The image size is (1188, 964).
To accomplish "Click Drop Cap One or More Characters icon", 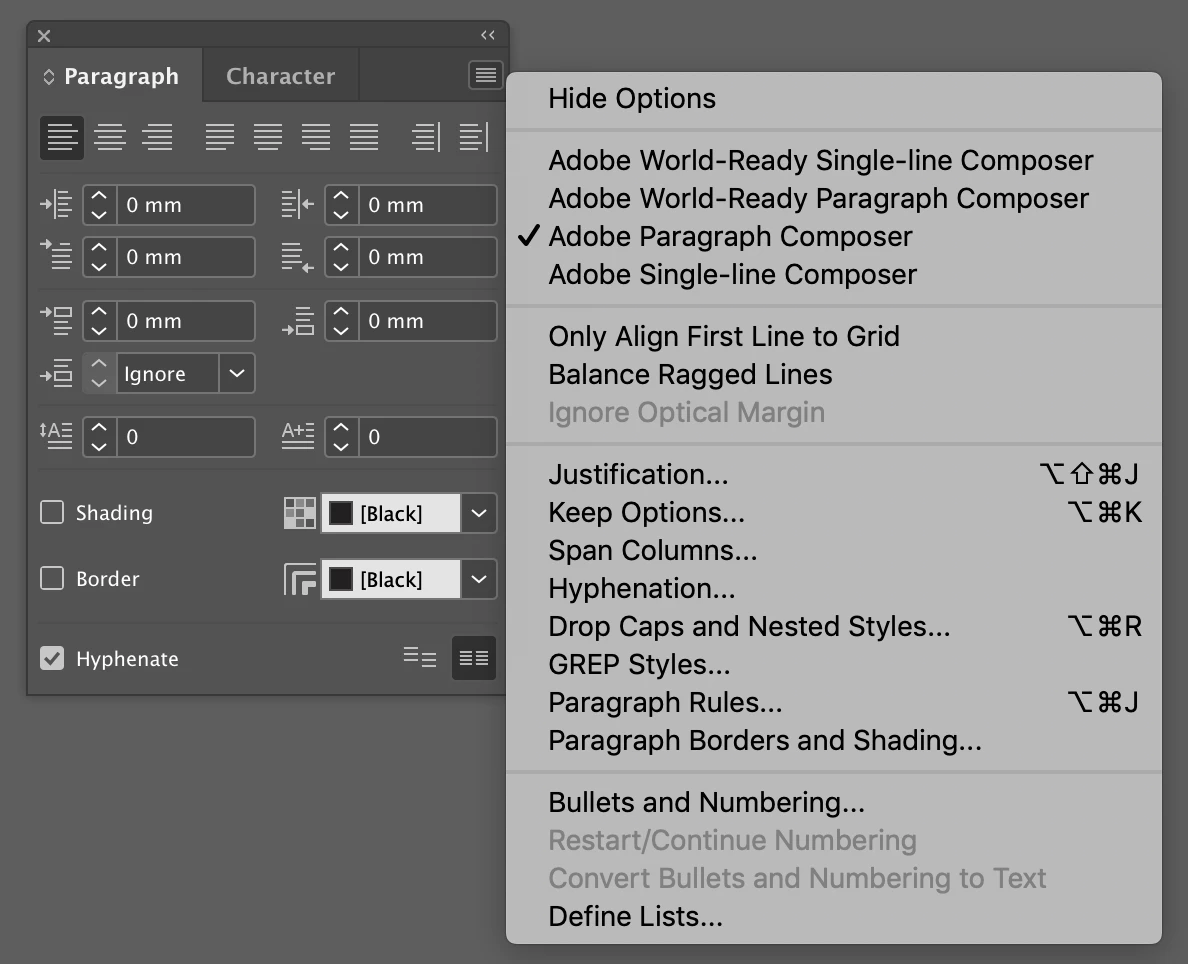I will (x=298, y=436).
